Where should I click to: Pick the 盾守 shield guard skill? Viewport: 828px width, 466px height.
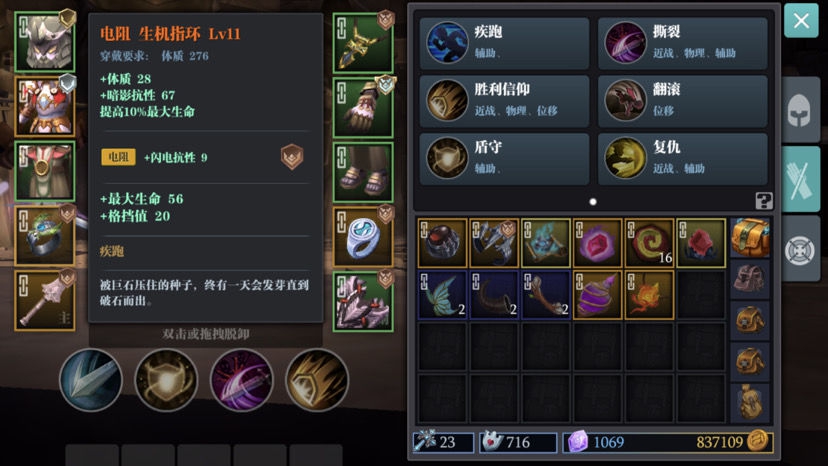coord(504,159)
